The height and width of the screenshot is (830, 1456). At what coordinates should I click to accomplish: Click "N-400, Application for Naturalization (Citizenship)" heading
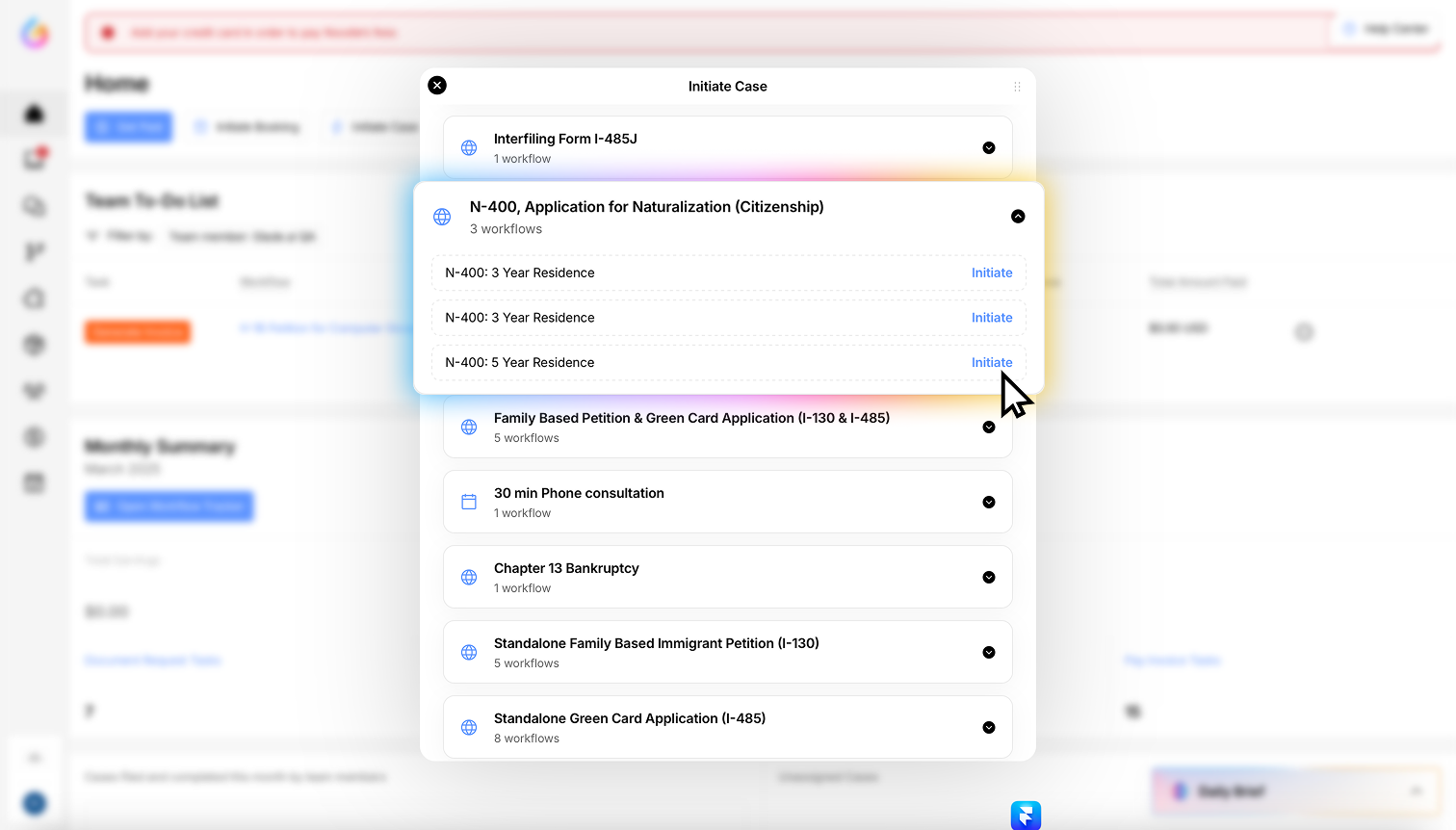(x=647, y=207)
